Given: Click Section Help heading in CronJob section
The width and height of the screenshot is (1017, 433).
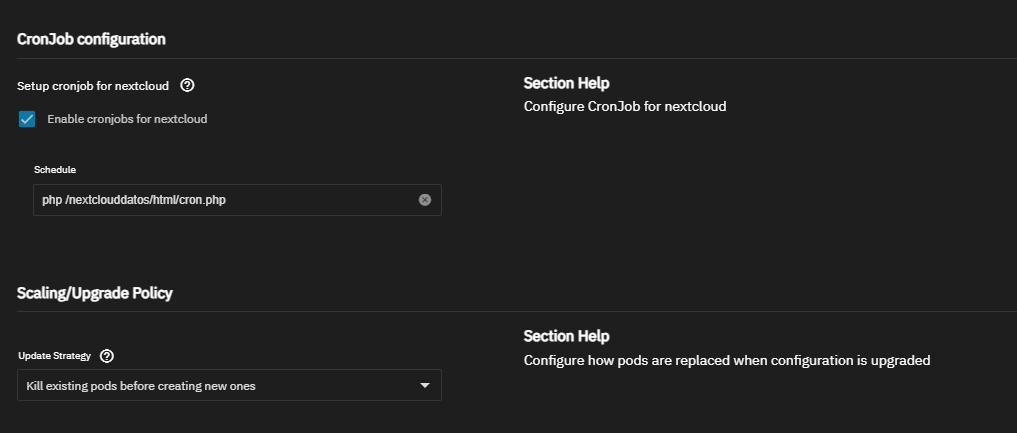Looking at the screenshot, I should pyautogui.click(x=566, y=83).
